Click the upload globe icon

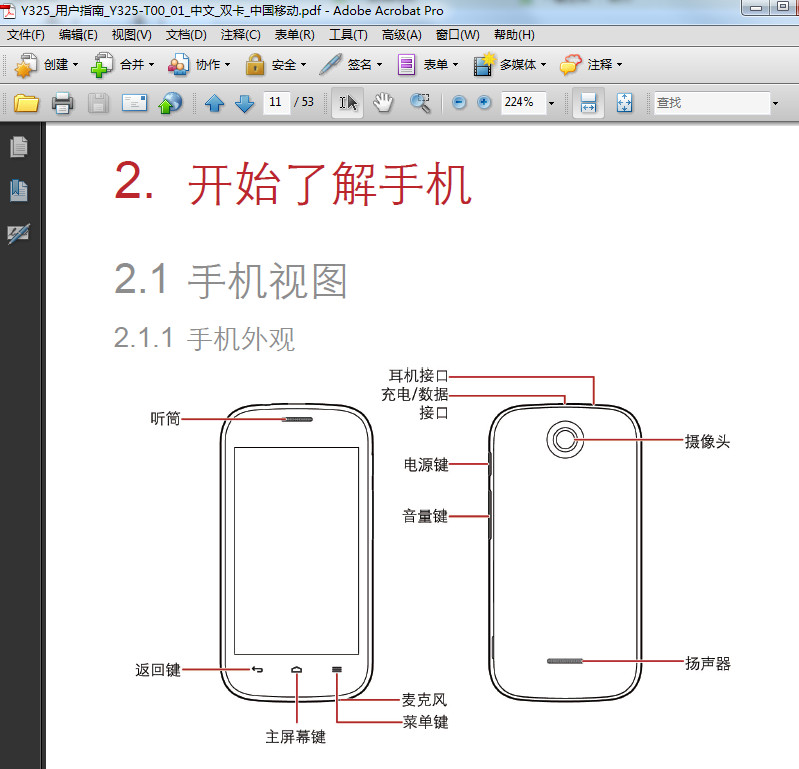pyautogui.click(x=170, y=103)
